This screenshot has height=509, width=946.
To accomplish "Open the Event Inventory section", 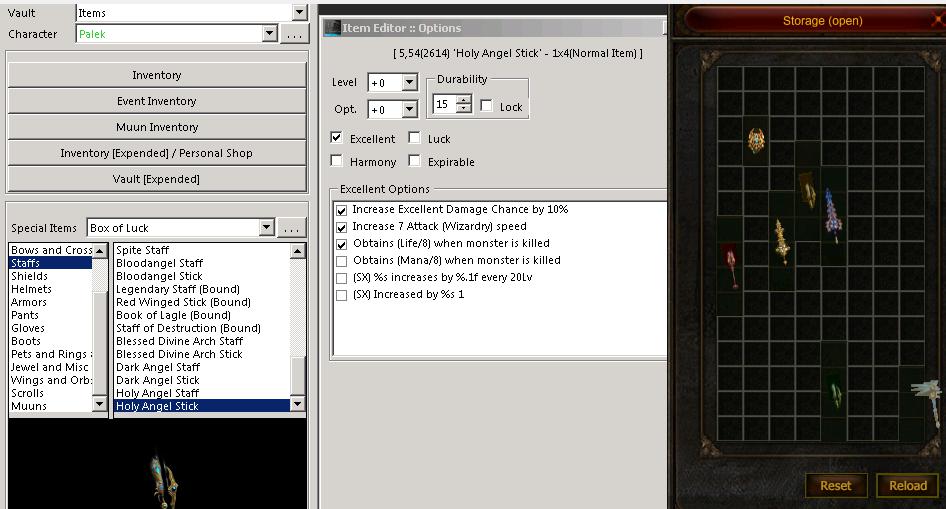I will pyautogui.click(x=157, y=101).
